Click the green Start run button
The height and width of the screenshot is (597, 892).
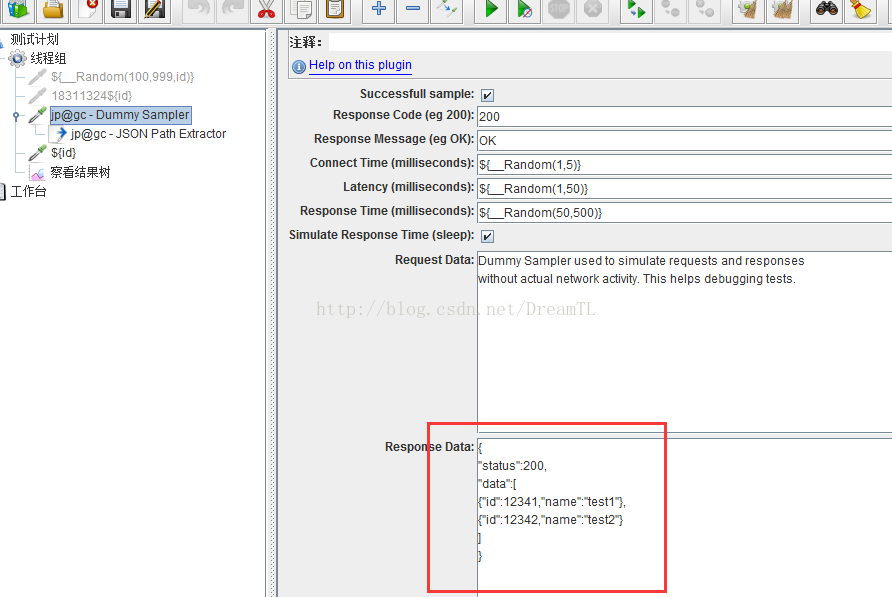pos(491,9)
